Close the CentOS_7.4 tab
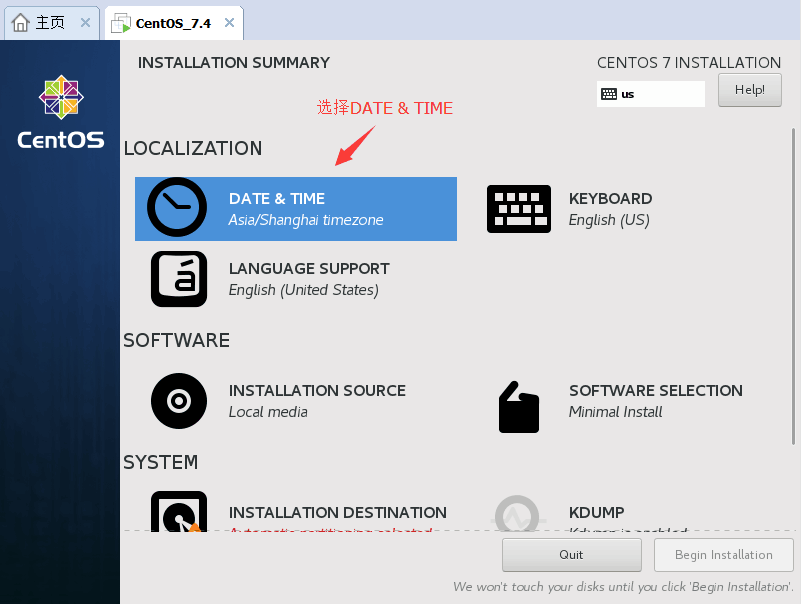The width and height of the screenshot is (802, 604). tap(230, 23)
